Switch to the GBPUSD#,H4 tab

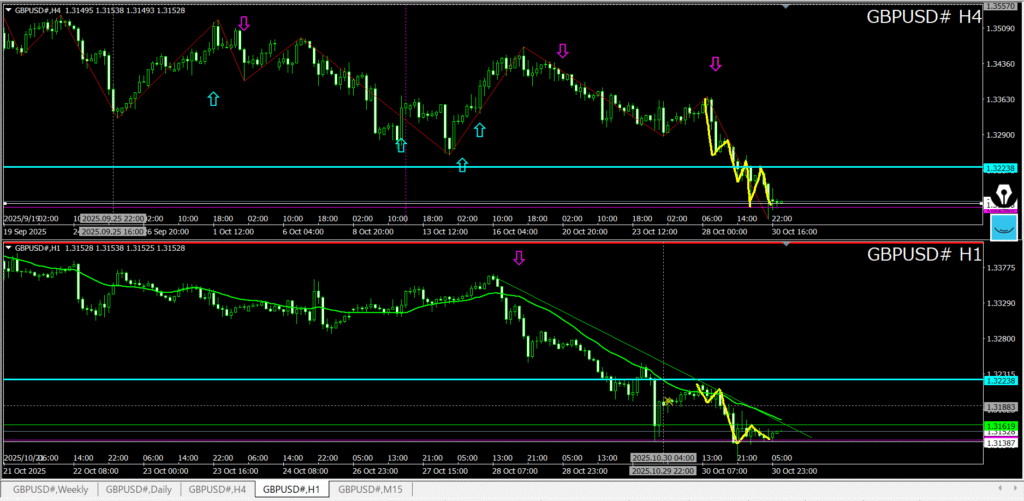(x=217, y=490)
